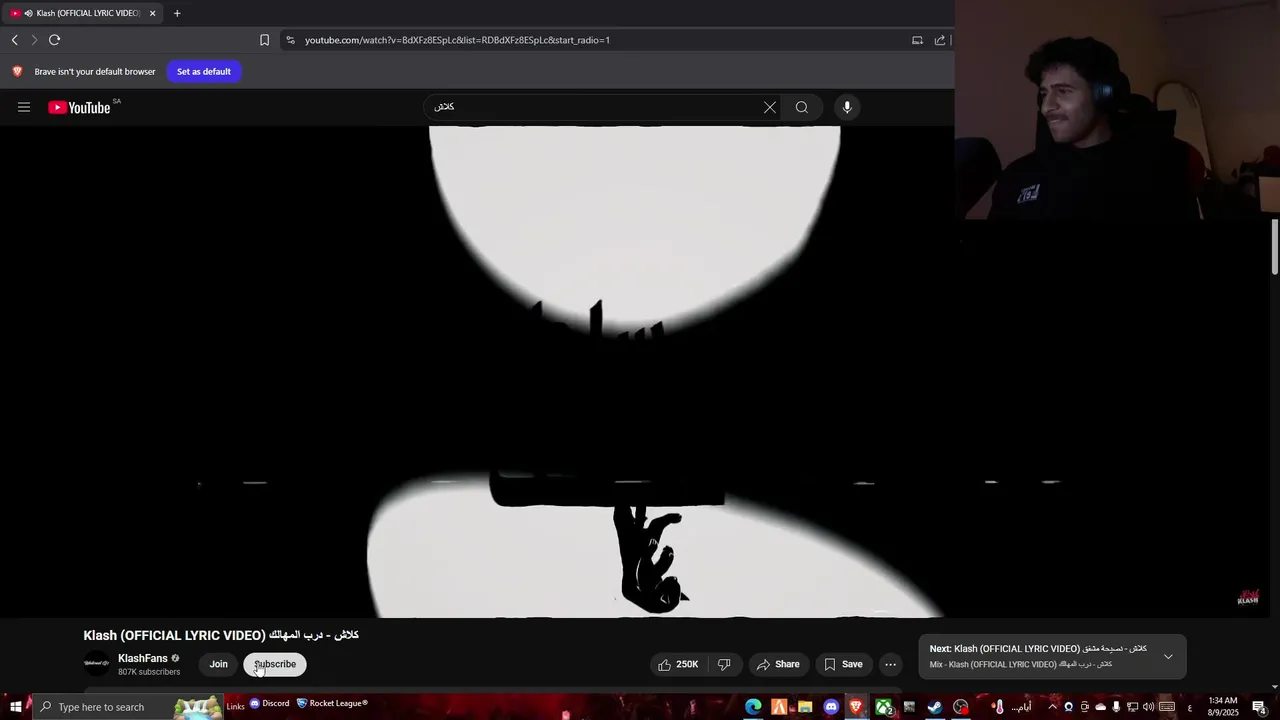This screenshot has width=1280, height=720.
Task: Open more actions three-dot menu
Action: tap(890, 664)
